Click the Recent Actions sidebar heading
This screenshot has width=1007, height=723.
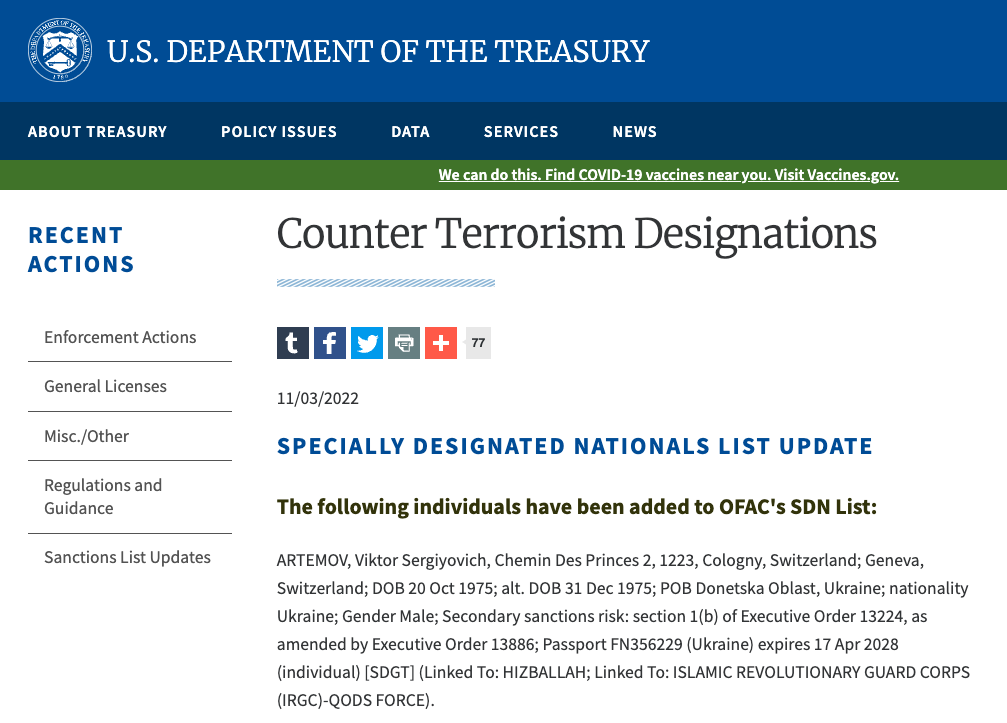coord(81,250)
